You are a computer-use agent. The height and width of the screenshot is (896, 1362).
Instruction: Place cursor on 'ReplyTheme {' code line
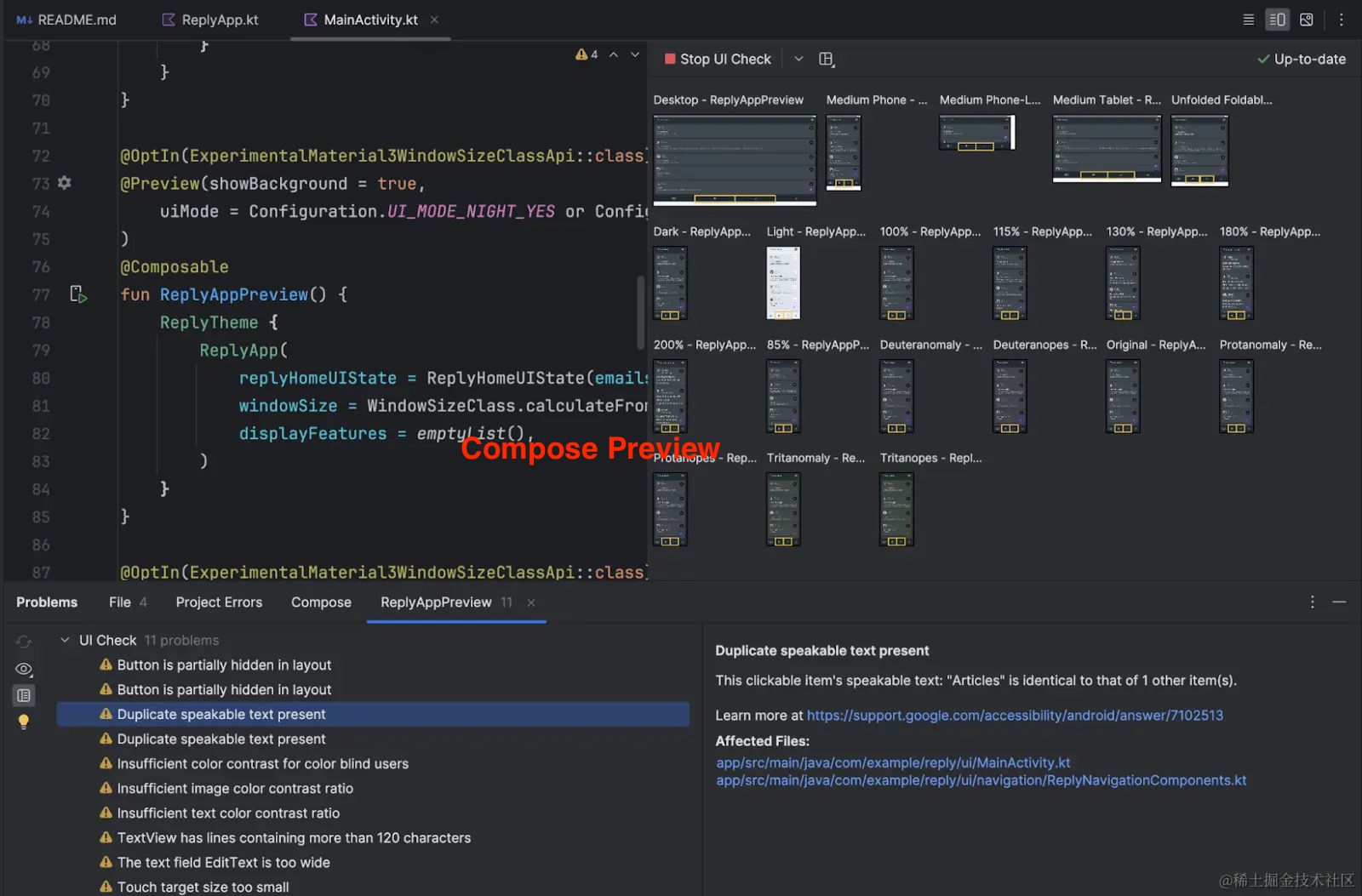tap(219, 322)
